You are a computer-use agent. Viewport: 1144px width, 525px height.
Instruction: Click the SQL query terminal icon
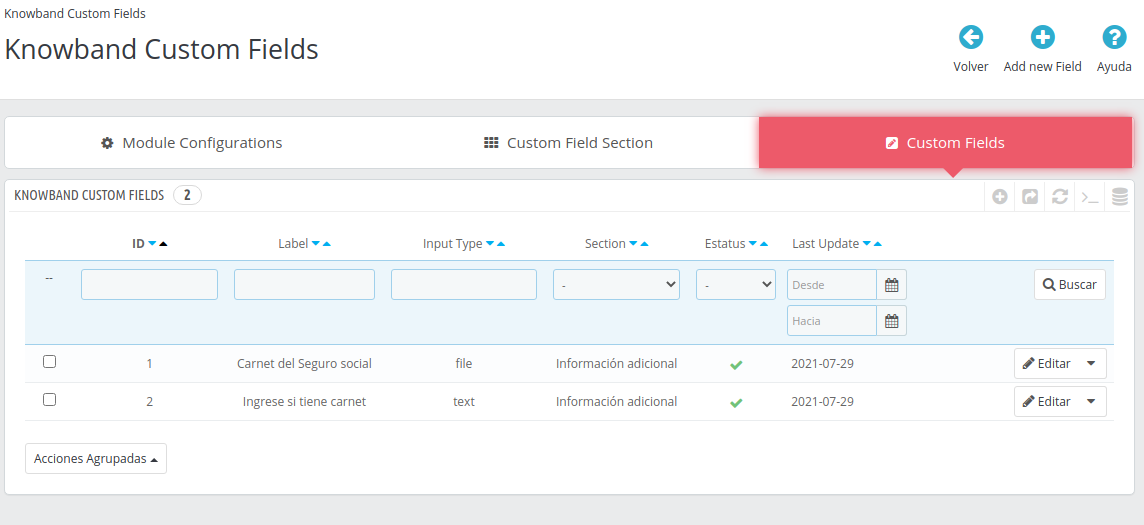[1090, 197]
